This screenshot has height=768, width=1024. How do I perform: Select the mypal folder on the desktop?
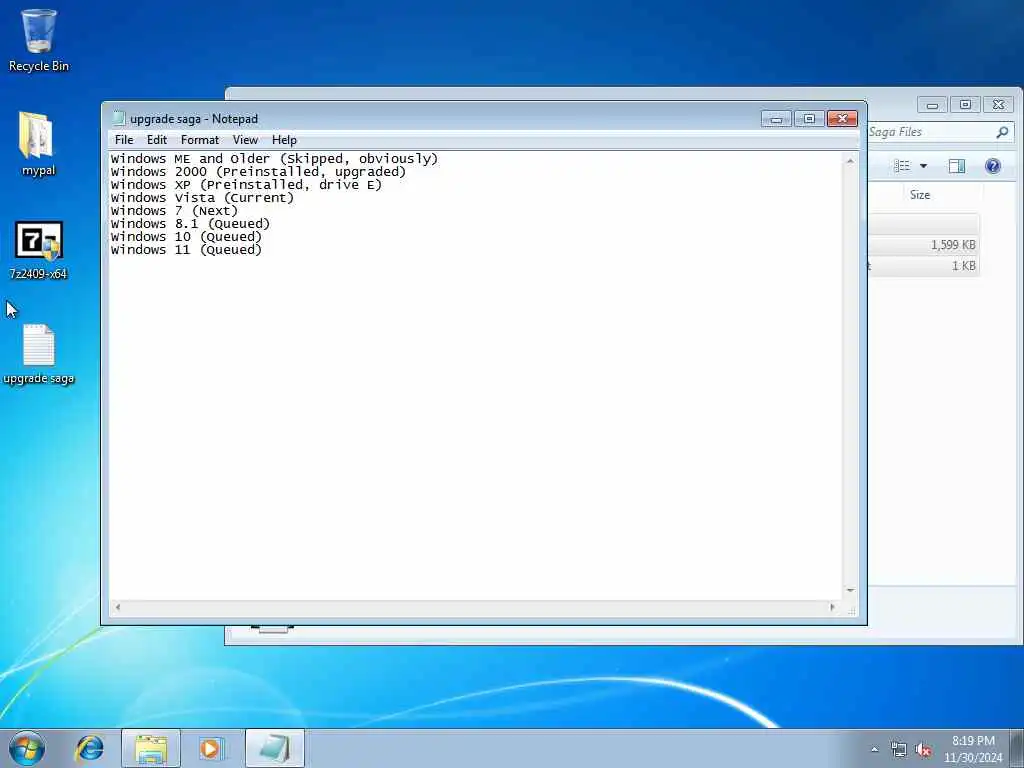pyautogui.click(x=38, y=144)
